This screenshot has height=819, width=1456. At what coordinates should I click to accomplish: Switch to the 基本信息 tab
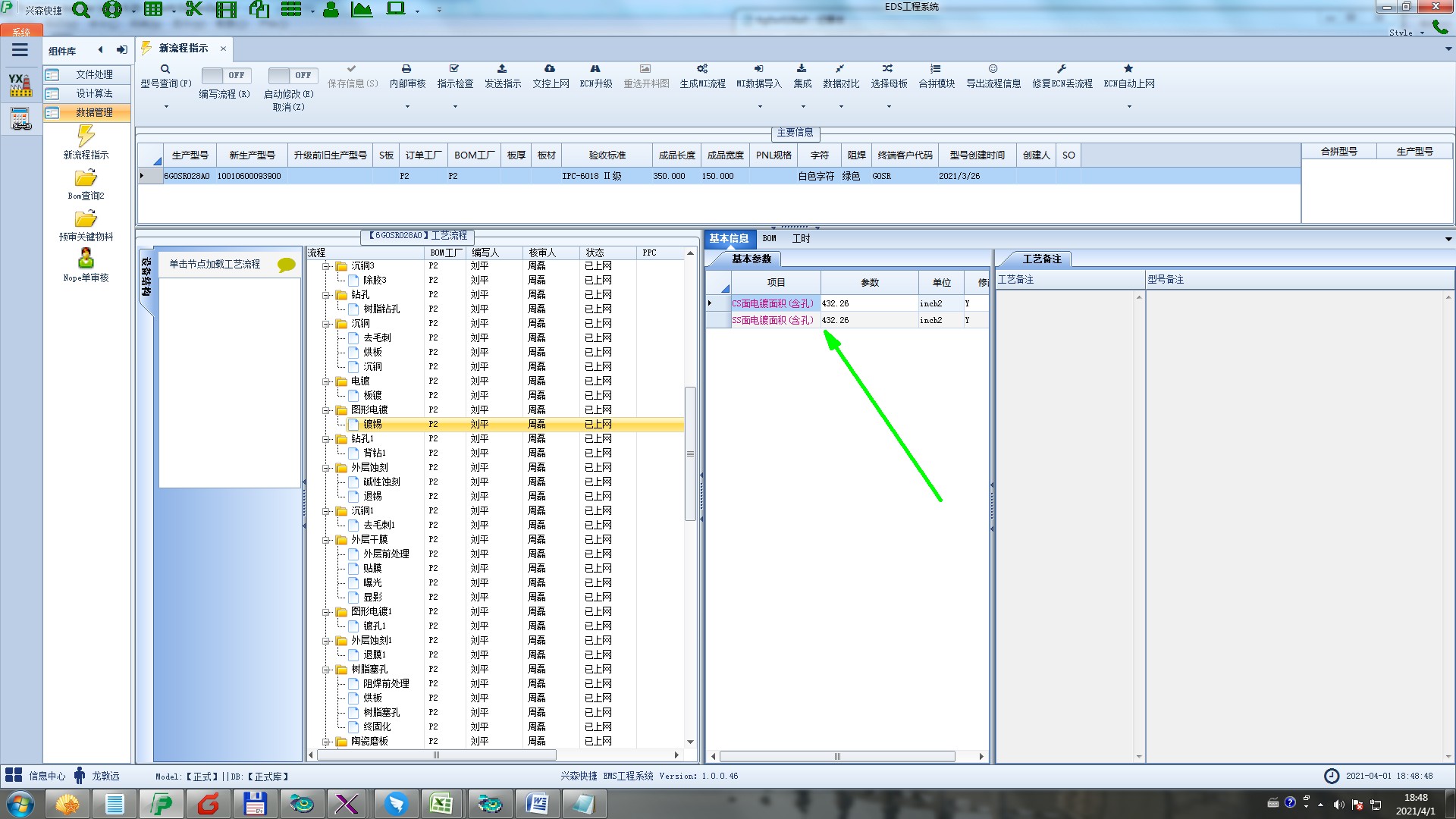729,238
